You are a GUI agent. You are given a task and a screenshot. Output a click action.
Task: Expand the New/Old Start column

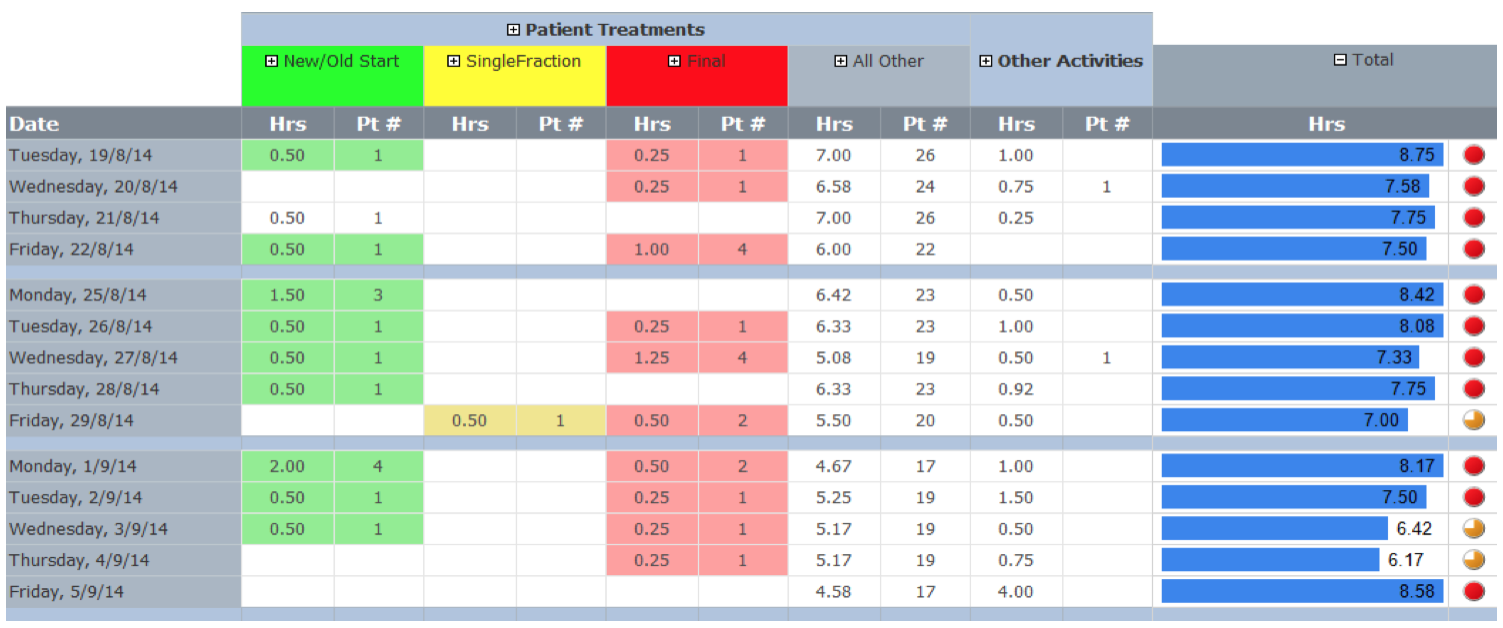tap(271, 61)
